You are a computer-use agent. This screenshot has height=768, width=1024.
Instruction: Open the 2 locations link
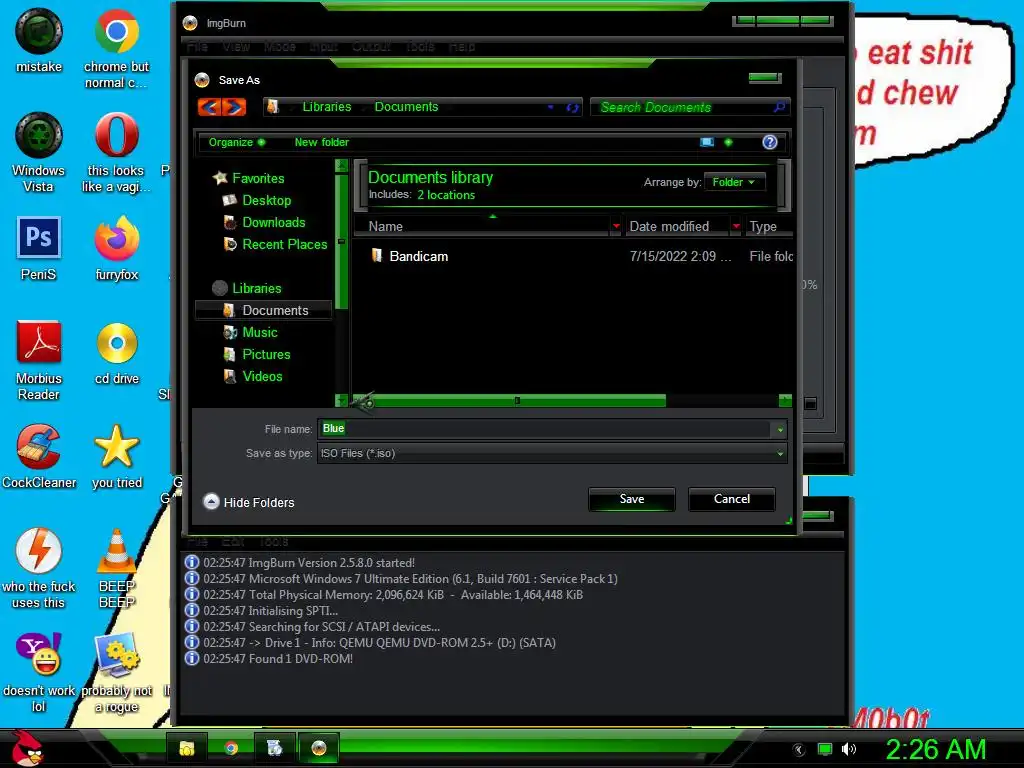(446, 195)
